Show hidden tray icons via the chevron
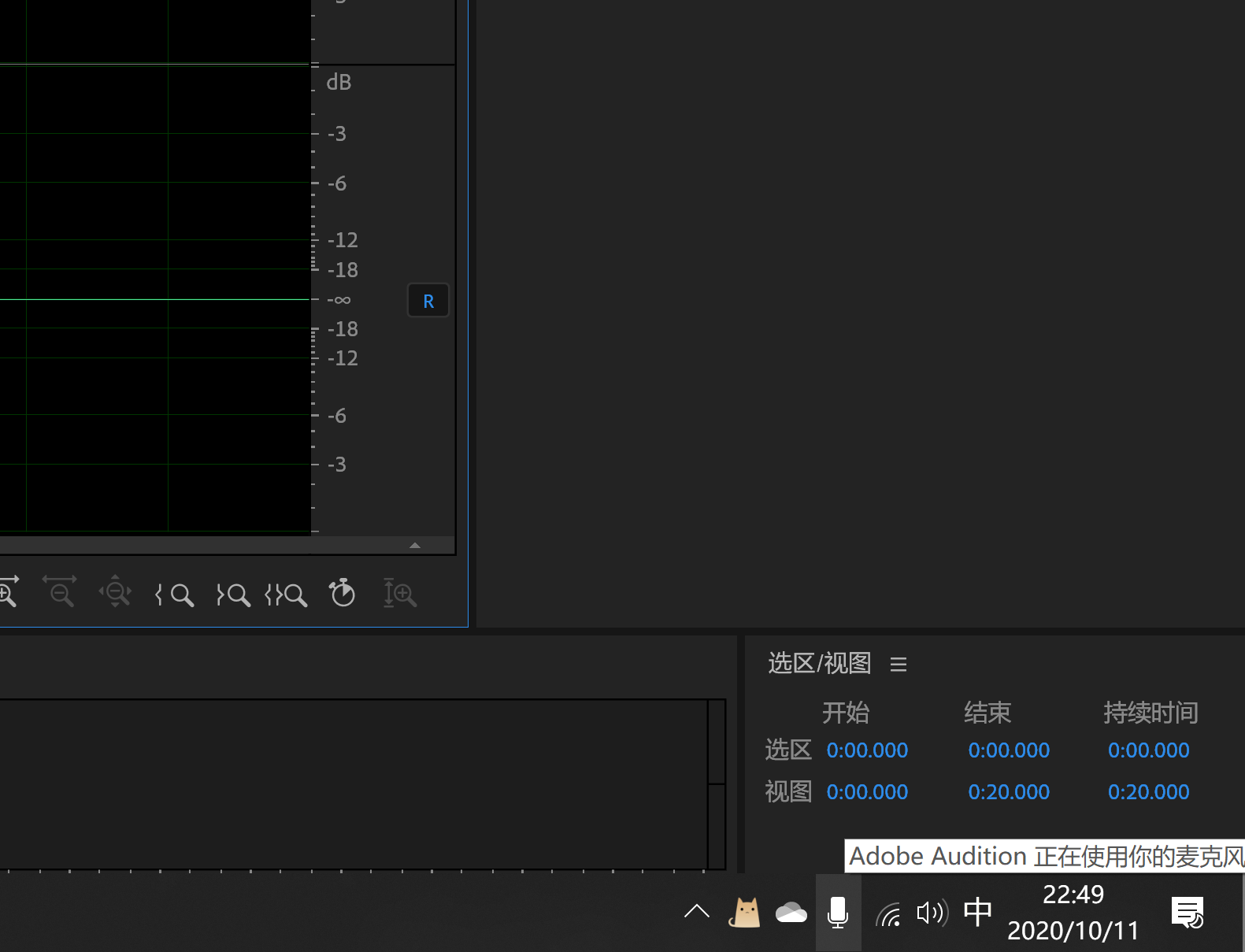This screenshot has height=952, width=1245. pyautogui.click(x=697, y=912)
